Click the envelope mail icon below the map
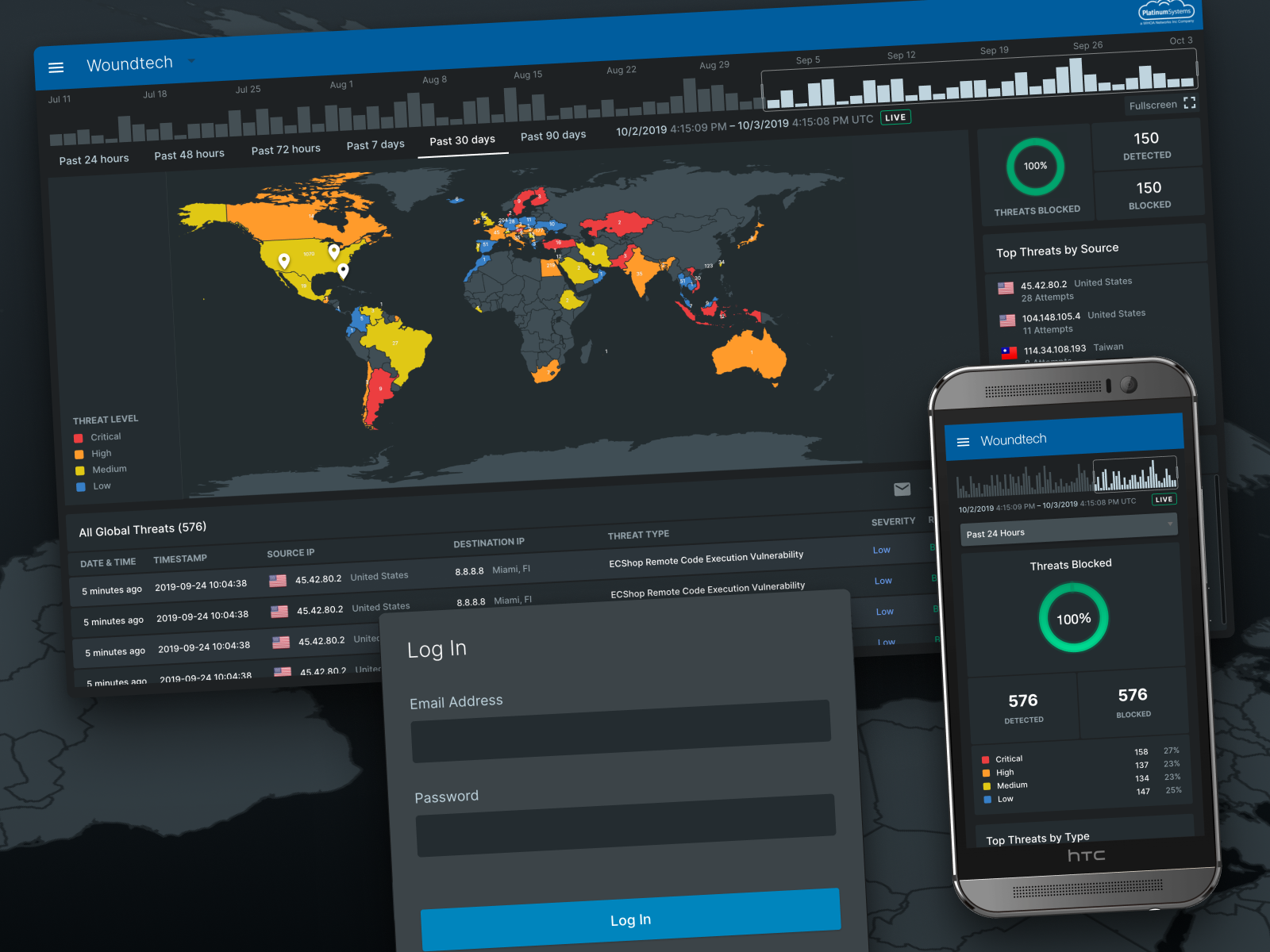 pos(902,489)
